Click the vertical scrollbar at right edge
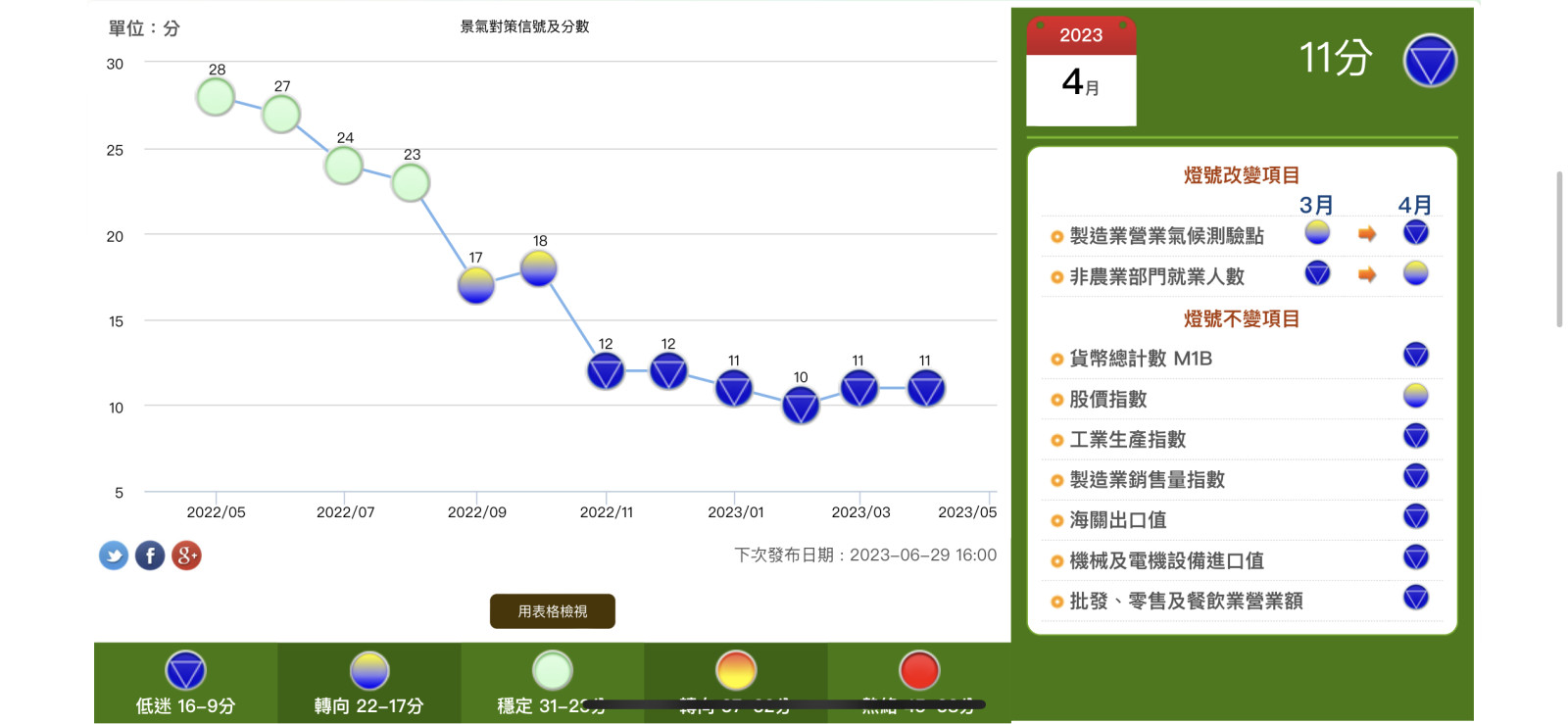 pyautogui.click(x=1559, y=250)
